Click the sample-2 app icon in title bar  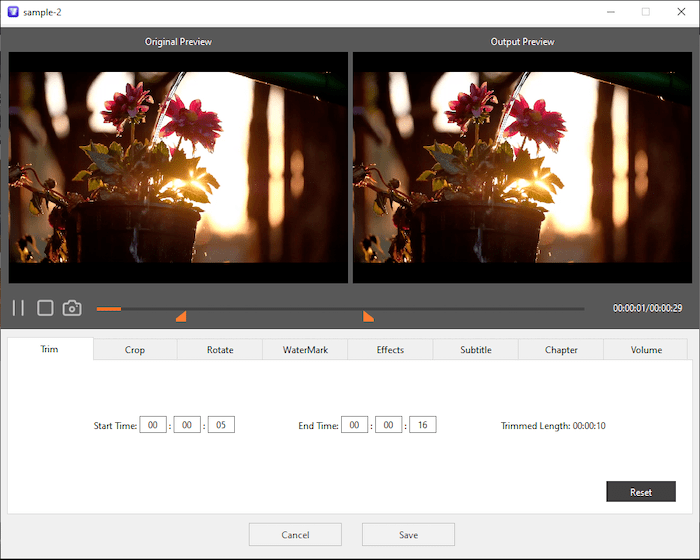[x=13, y=12]
